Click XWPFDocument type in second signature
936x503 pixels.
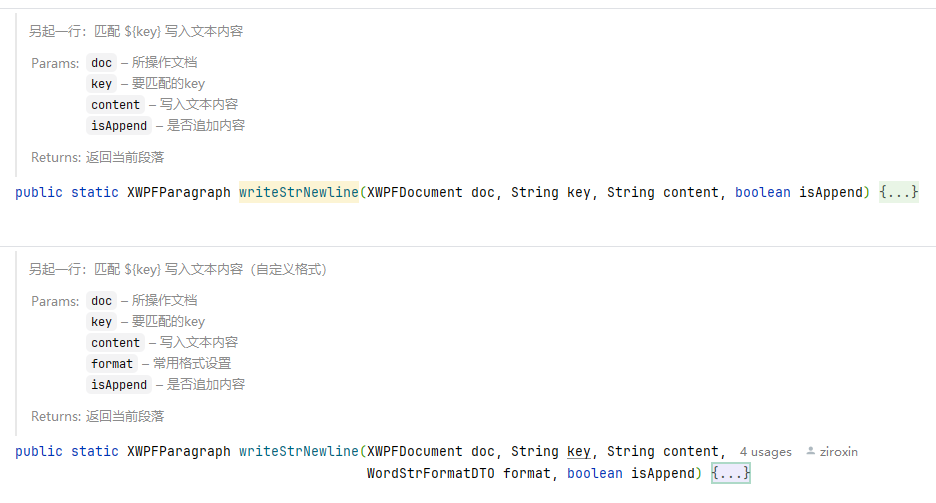click(x=414, y=451)
